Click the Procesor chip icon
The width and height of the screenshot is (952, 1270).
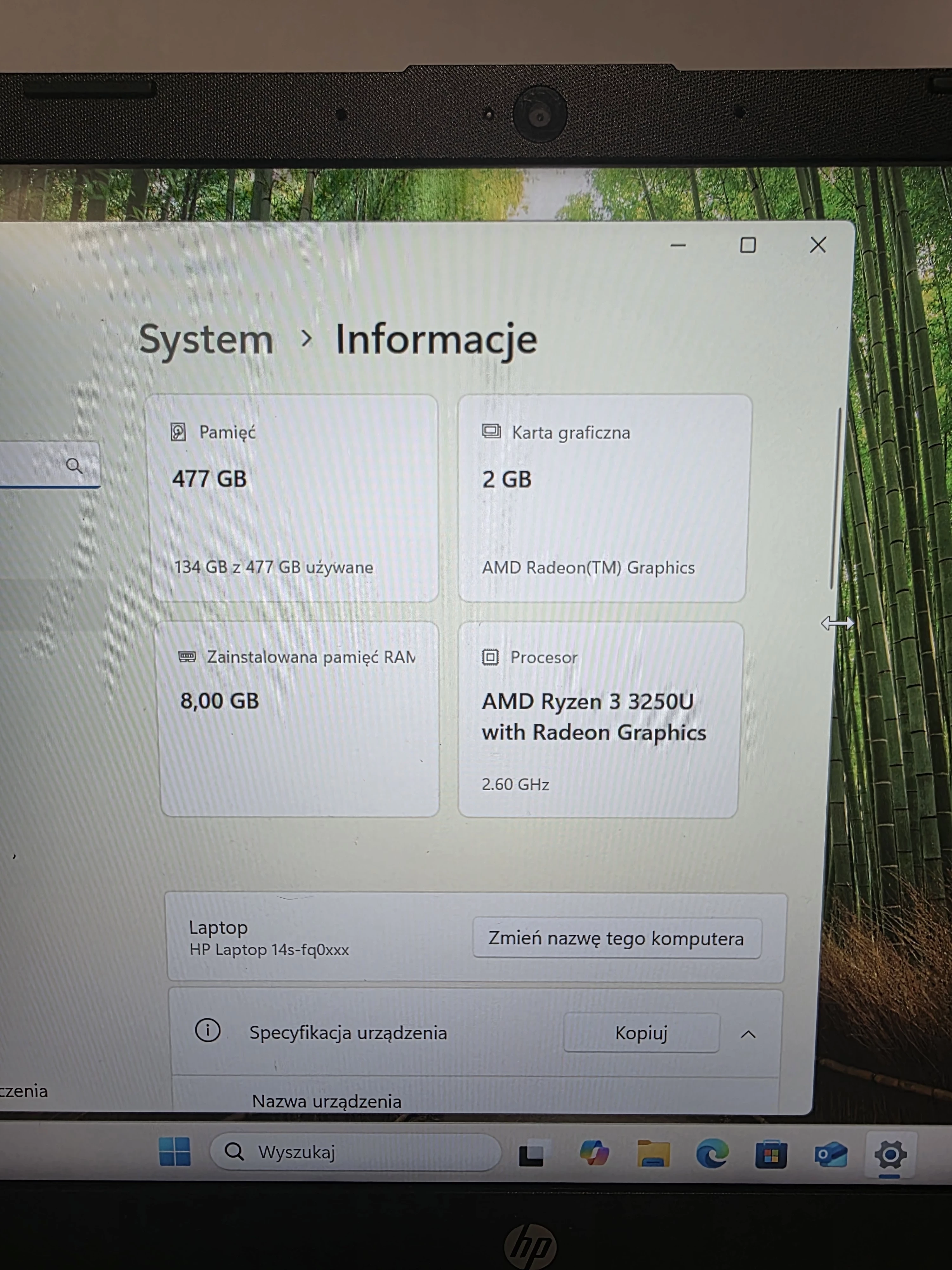click(x=490, y=657)
